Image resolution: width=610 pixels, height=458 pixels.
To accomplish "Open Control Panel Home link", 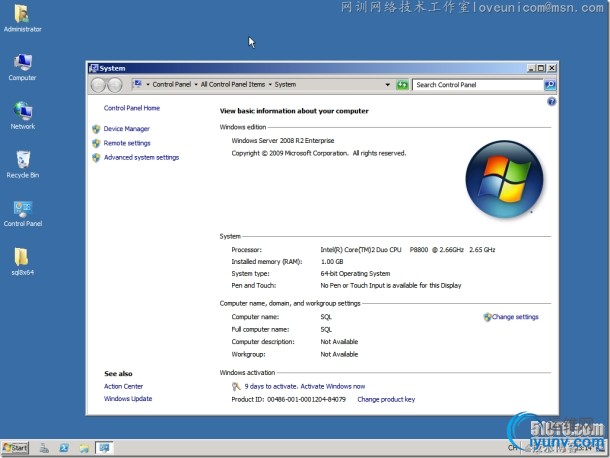I will pos(132,108).
